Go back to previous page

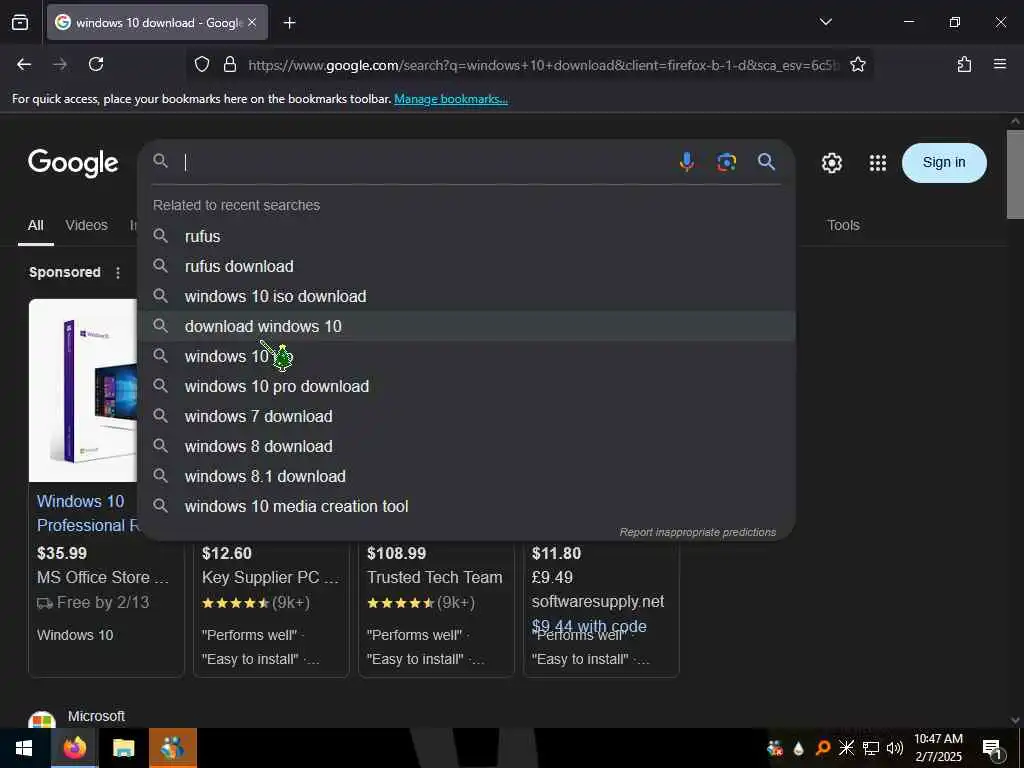click(x=24, y=64)
